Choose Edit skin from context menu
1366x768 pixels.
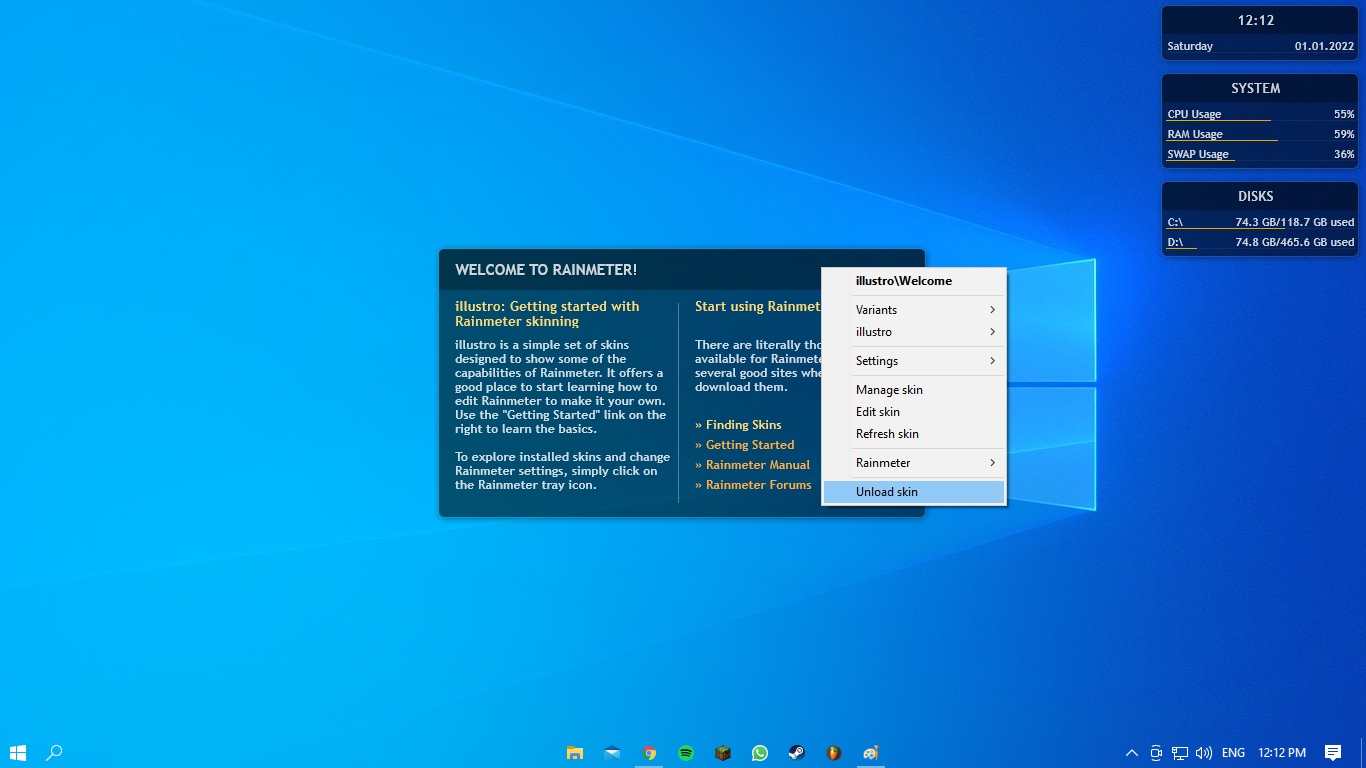click(914, 412)
